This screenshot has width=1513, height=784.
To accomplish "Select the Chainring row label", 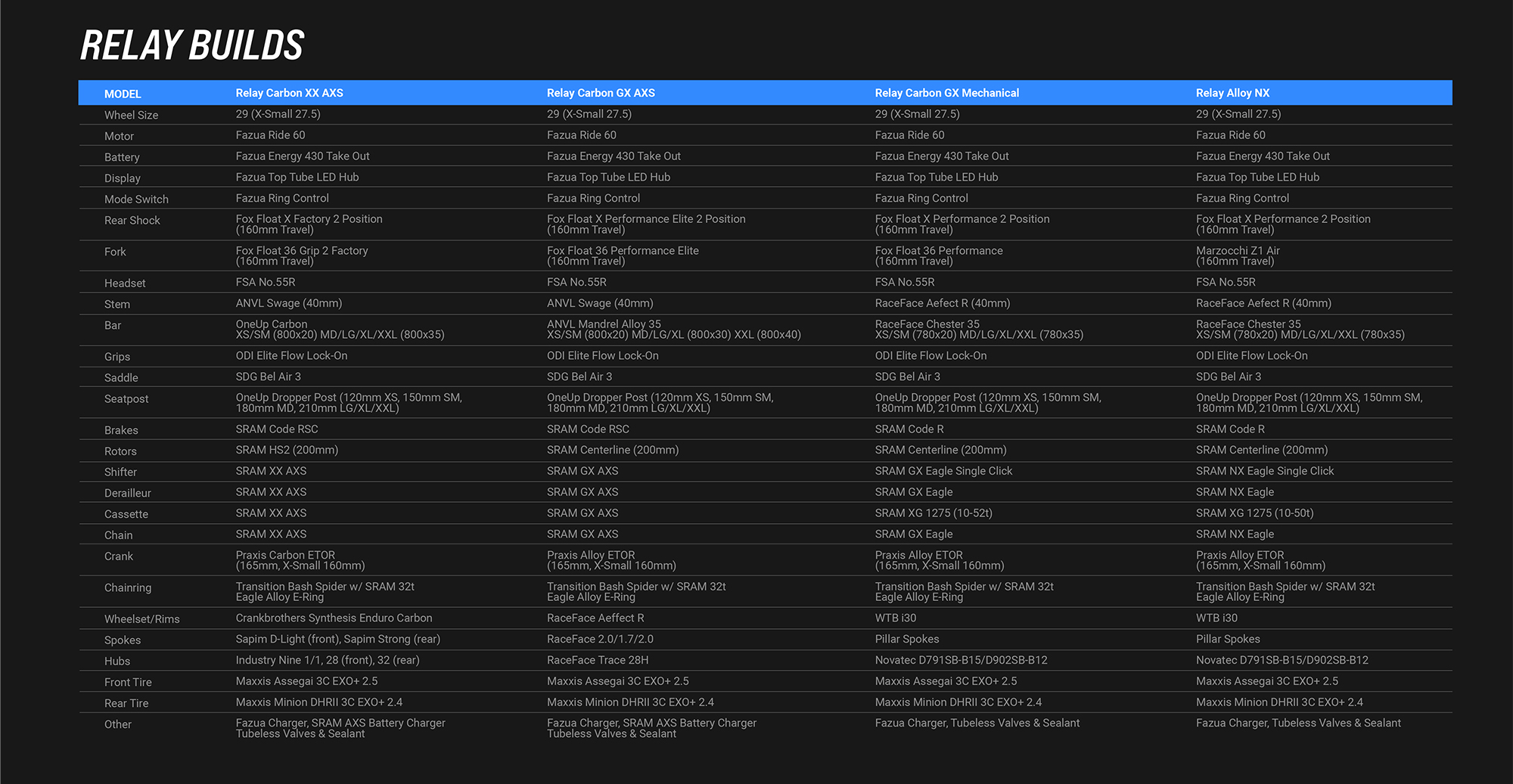I will click(x=128, y=588).
